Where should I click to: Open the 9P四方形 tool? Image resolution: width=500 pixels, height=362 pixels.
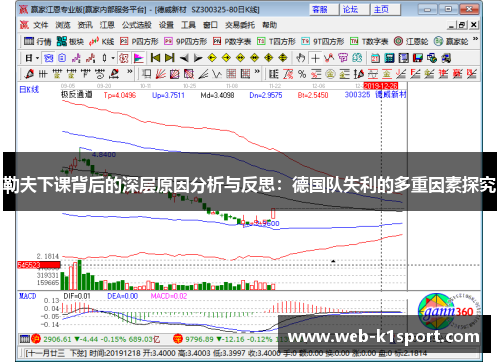185,41
